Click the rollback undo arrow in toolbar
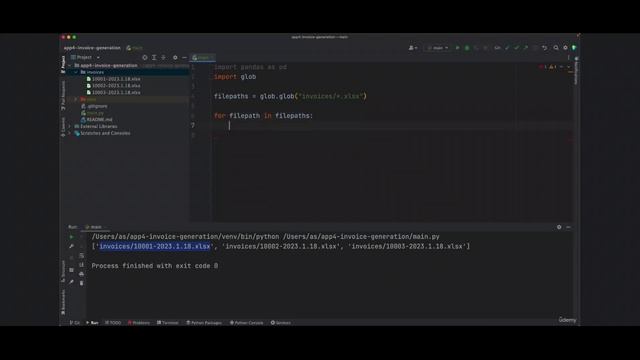This screenshot has height=360, width=640. (x=544, y=48)
